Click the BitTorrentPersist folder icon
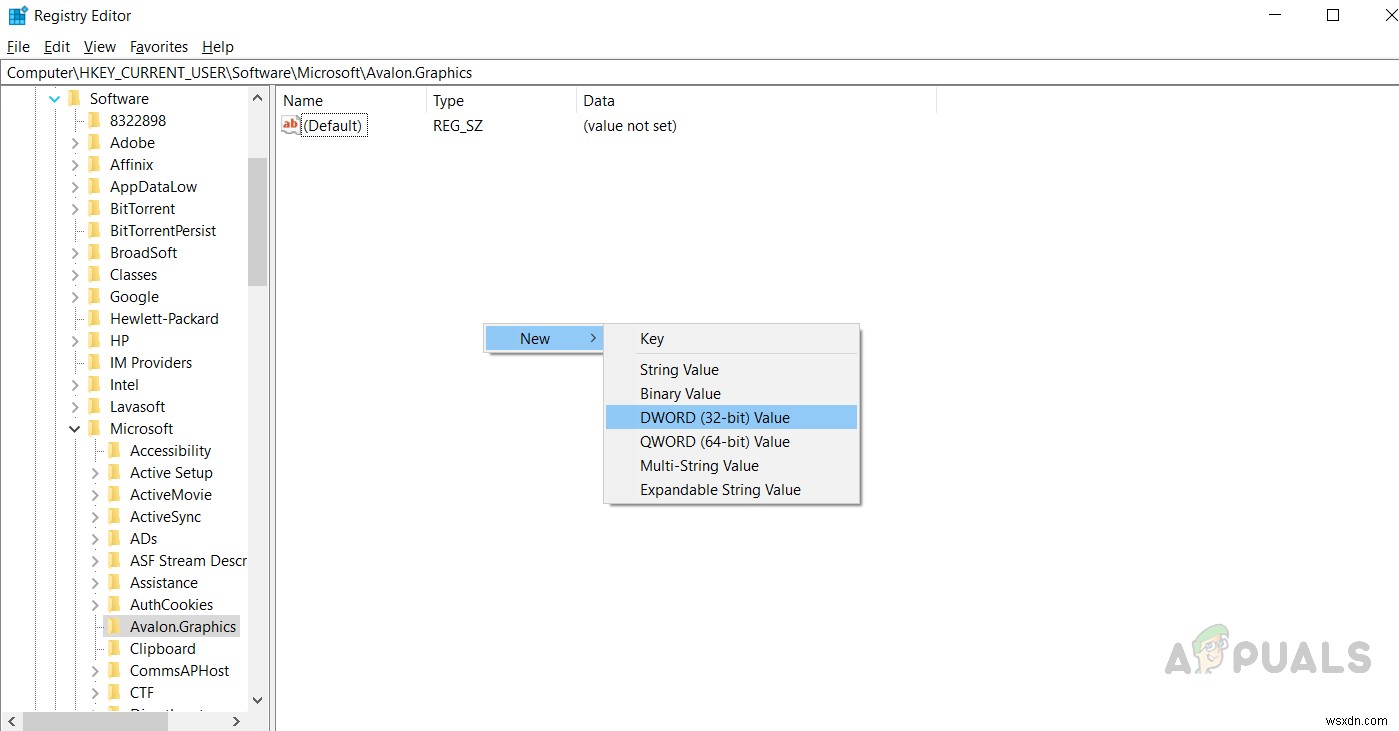 pyautogui.click(x=94, y=230)
